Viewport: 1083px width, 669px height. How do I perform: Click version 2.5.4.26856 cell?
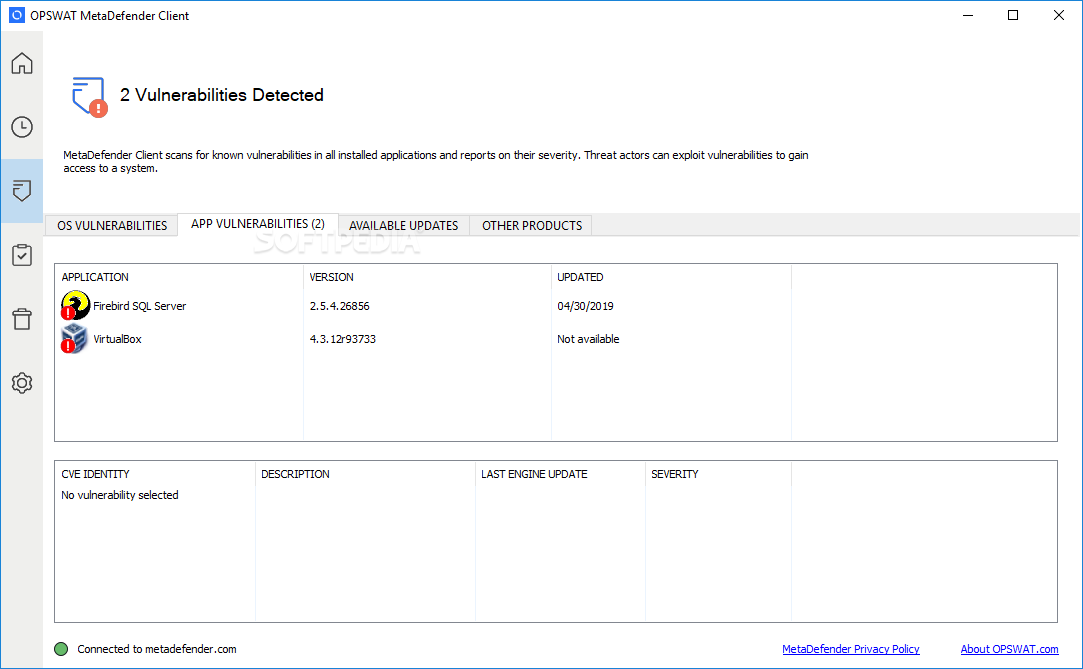click(x=339, y=306)
